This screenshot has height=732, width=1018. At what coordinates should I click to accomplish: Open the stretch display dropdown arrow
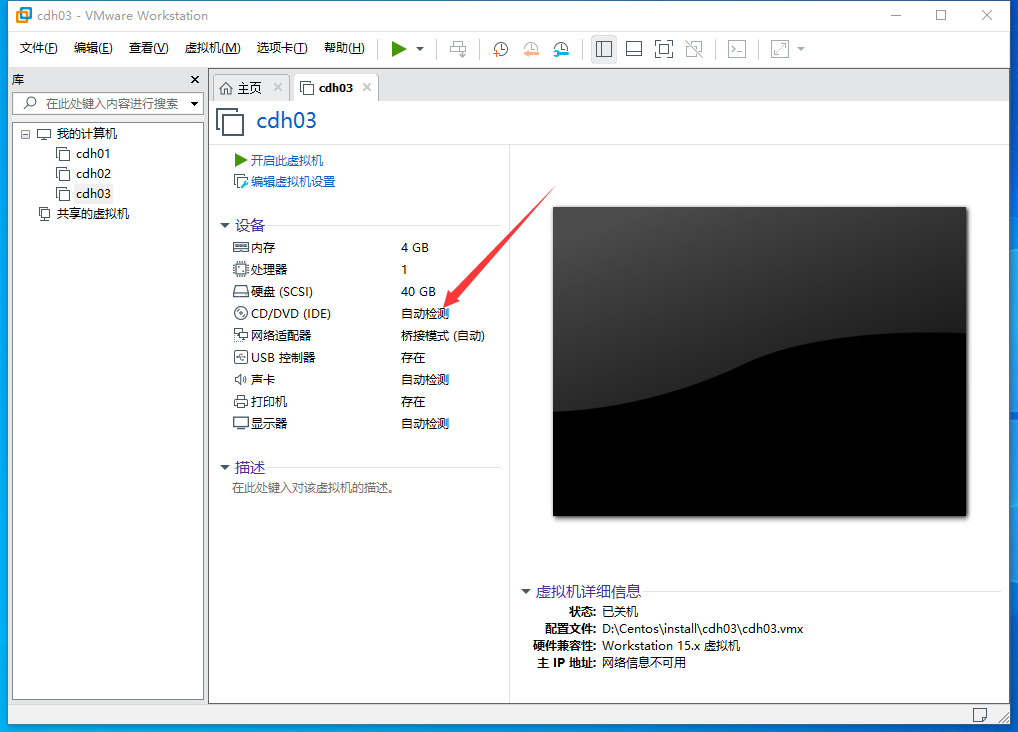(x=801, y=49)
